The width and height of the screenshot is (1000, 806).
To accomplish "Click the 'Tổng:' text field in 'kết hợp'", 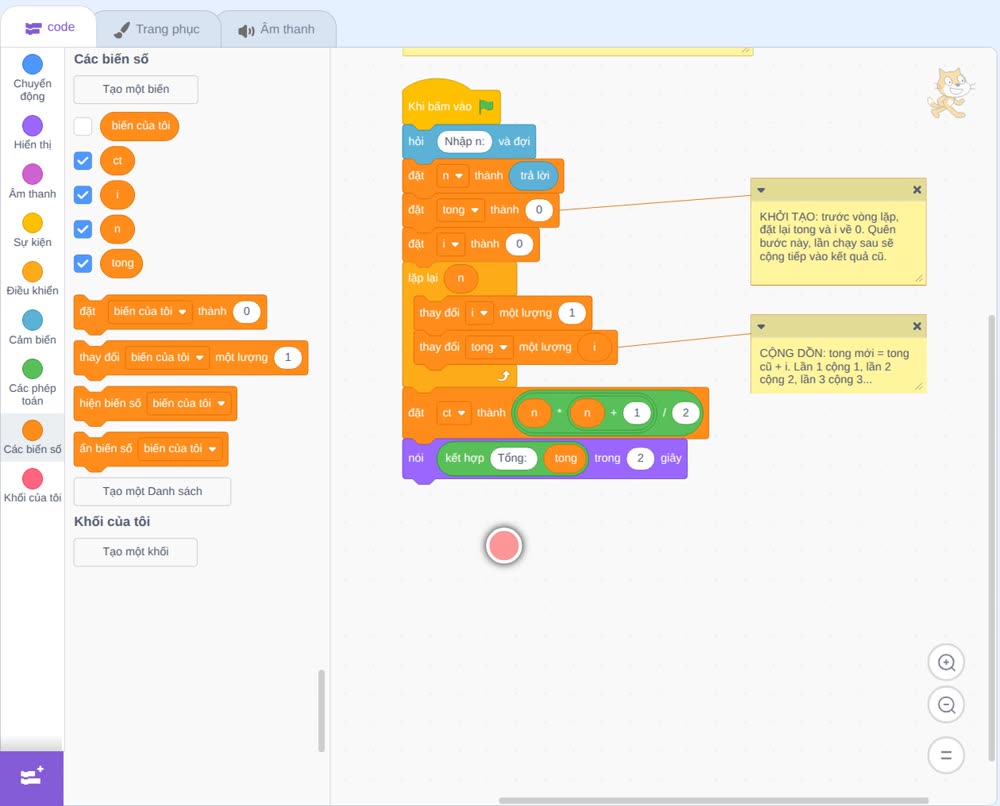I will 513,458.
